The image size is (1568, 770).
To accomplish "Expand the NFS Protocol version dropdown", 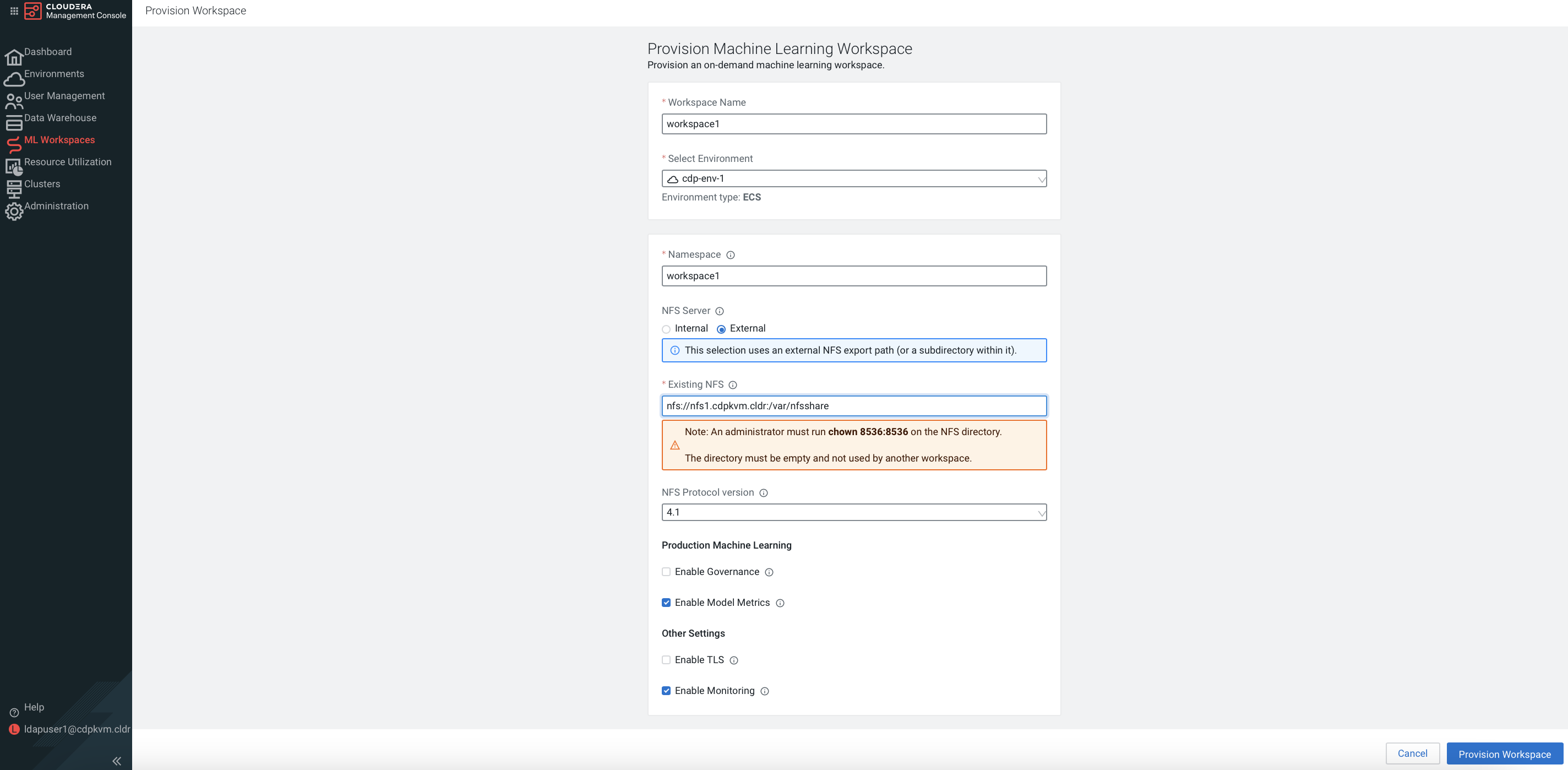I will tap(853, 512).
